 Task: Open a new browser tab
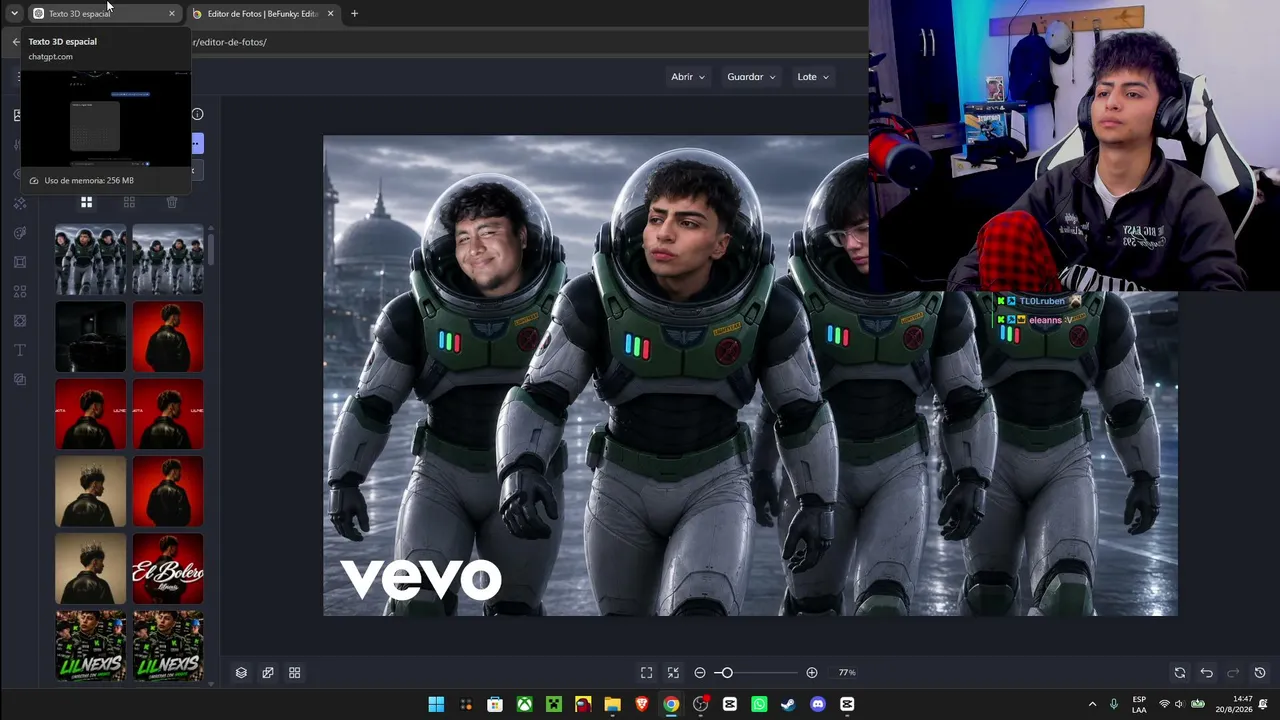[354, 13]
